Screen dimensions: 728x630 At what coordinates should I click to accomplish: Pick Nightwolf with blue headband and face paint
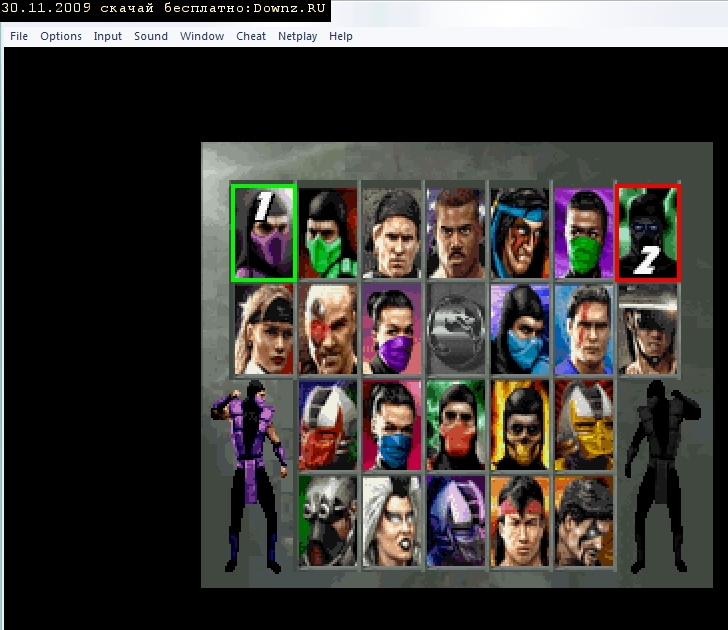pos(520,233)
